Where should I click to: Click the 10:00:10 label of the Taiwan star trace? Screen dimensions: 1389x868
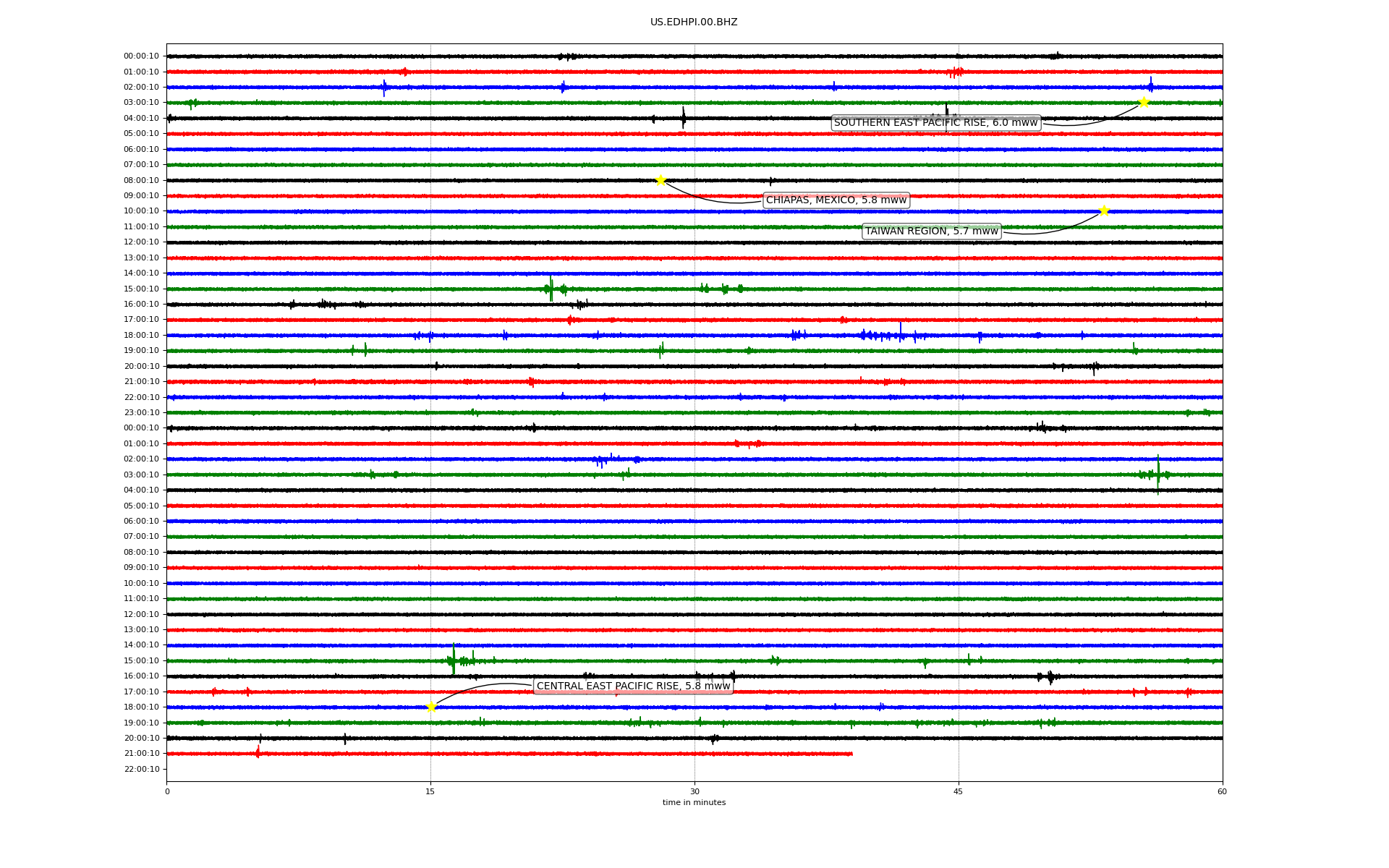coord(141,211)
